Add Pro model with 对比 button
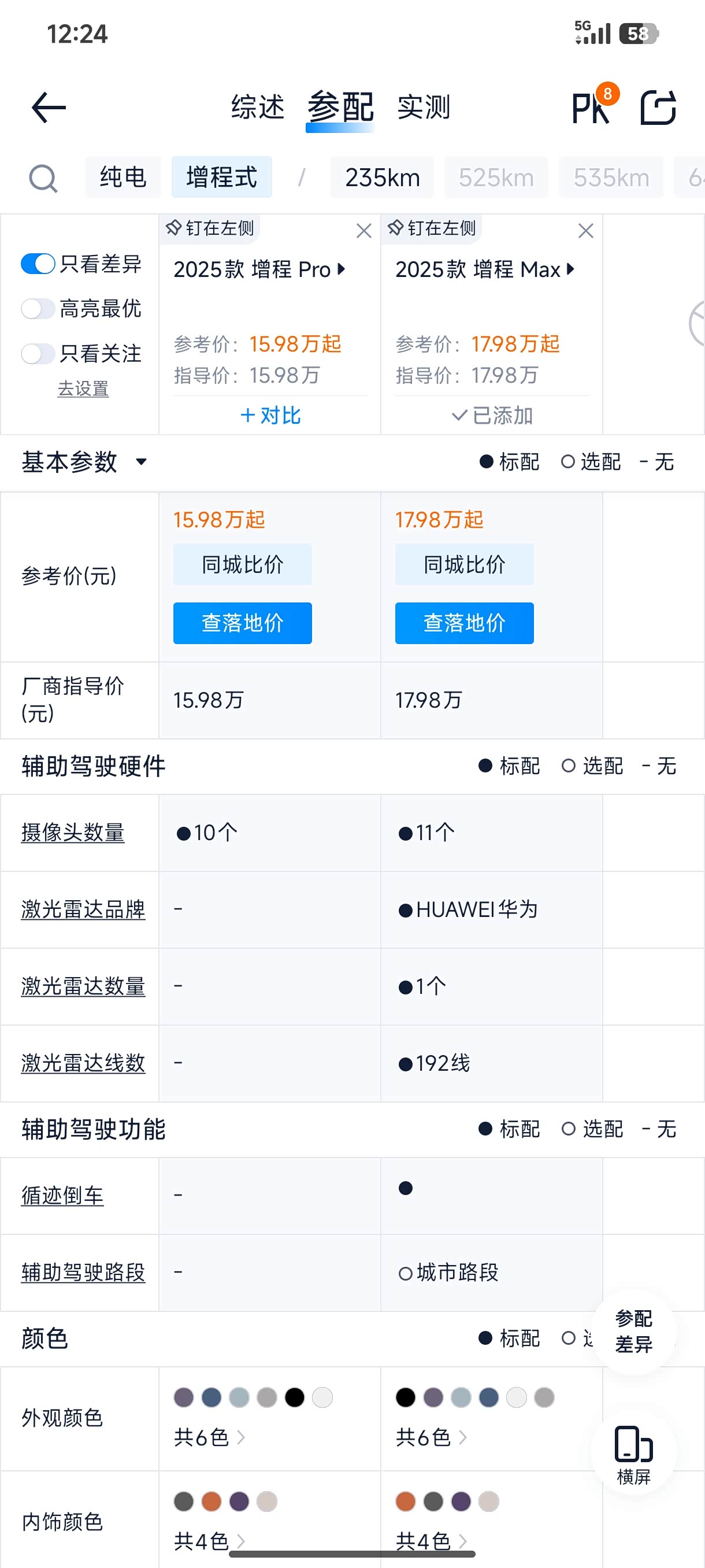Image resolution: width=705 pixels, height=1568 pixels. (270, 415)
